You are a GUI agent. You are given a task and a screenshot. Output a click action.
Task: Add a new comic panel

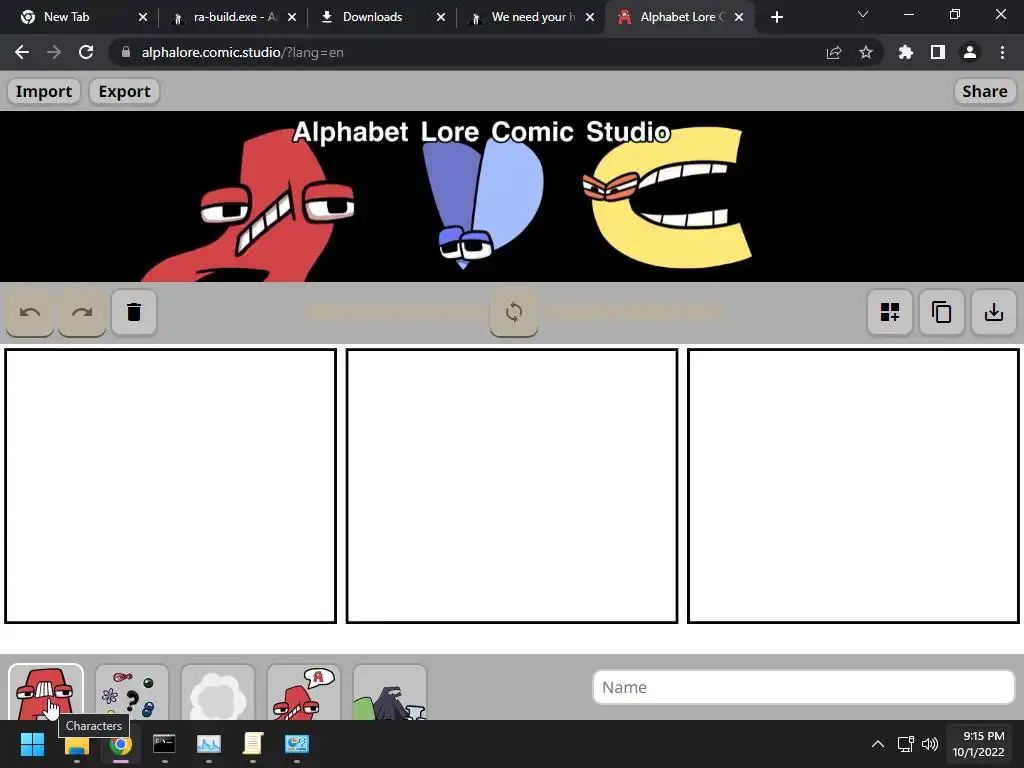pos(889,312)
